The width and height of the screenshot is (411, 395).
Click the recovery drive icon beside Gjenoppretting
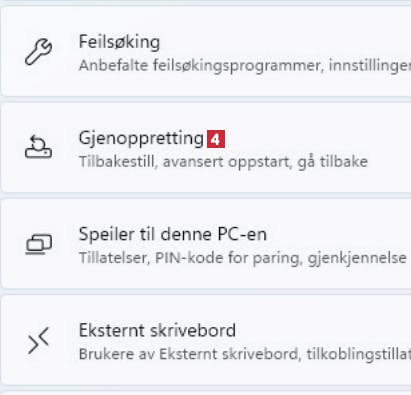pos(38,147)
